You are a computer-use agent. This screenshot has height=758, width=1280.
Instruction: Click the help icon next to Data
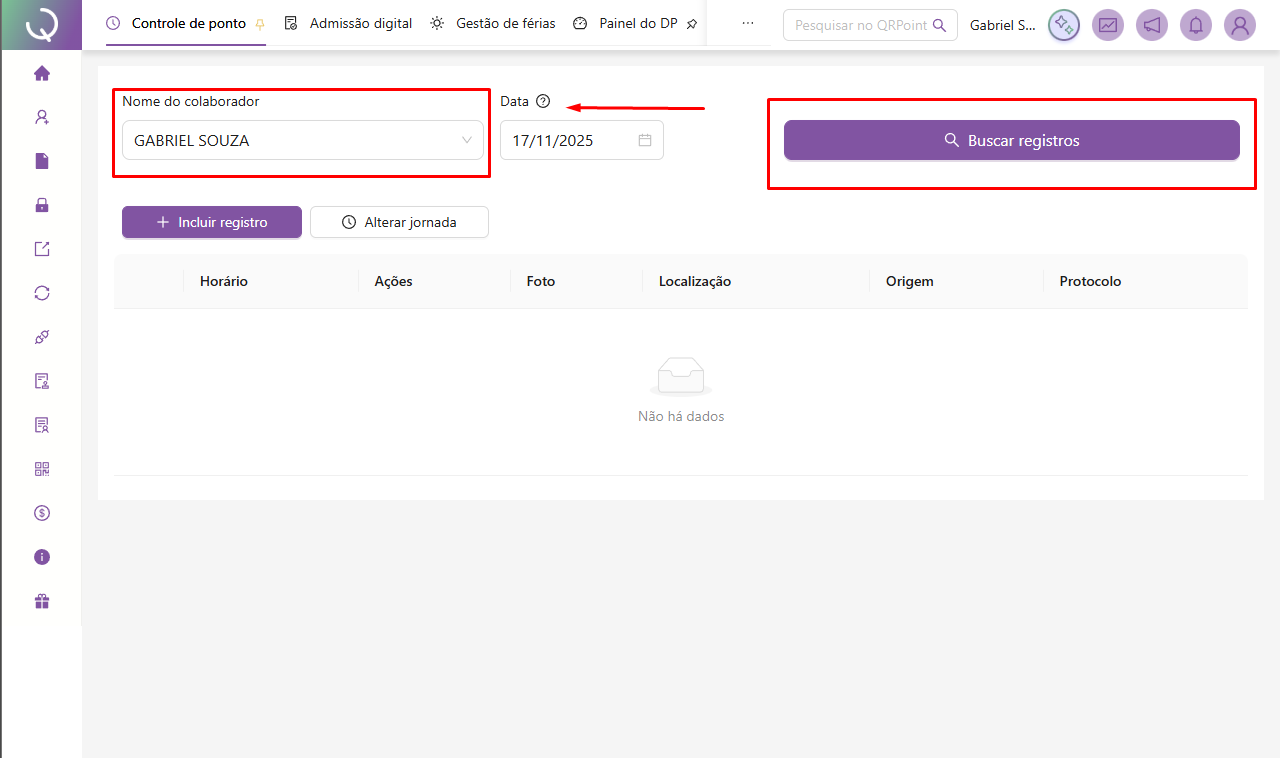[x=543, y=101]
